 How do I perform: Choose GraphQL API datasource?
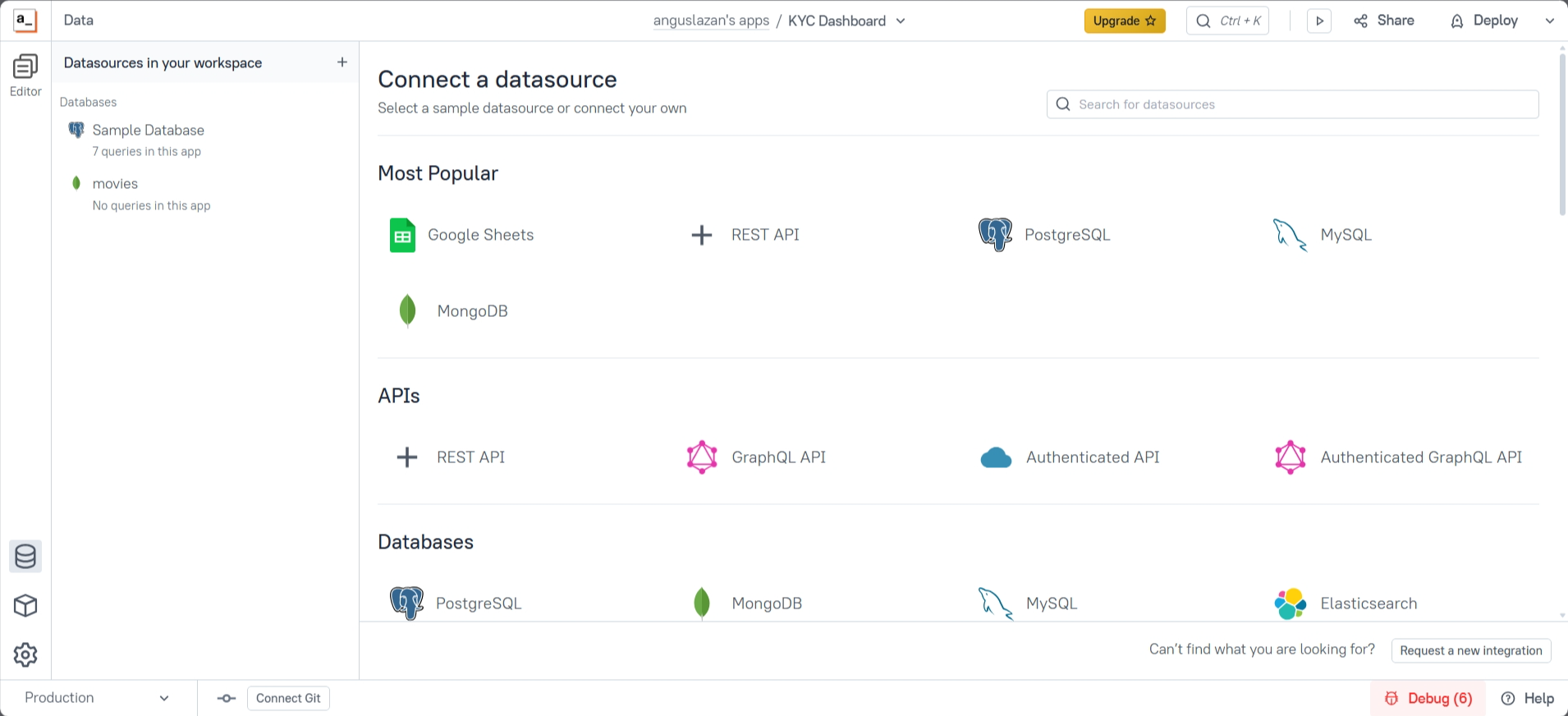point(756,457)
